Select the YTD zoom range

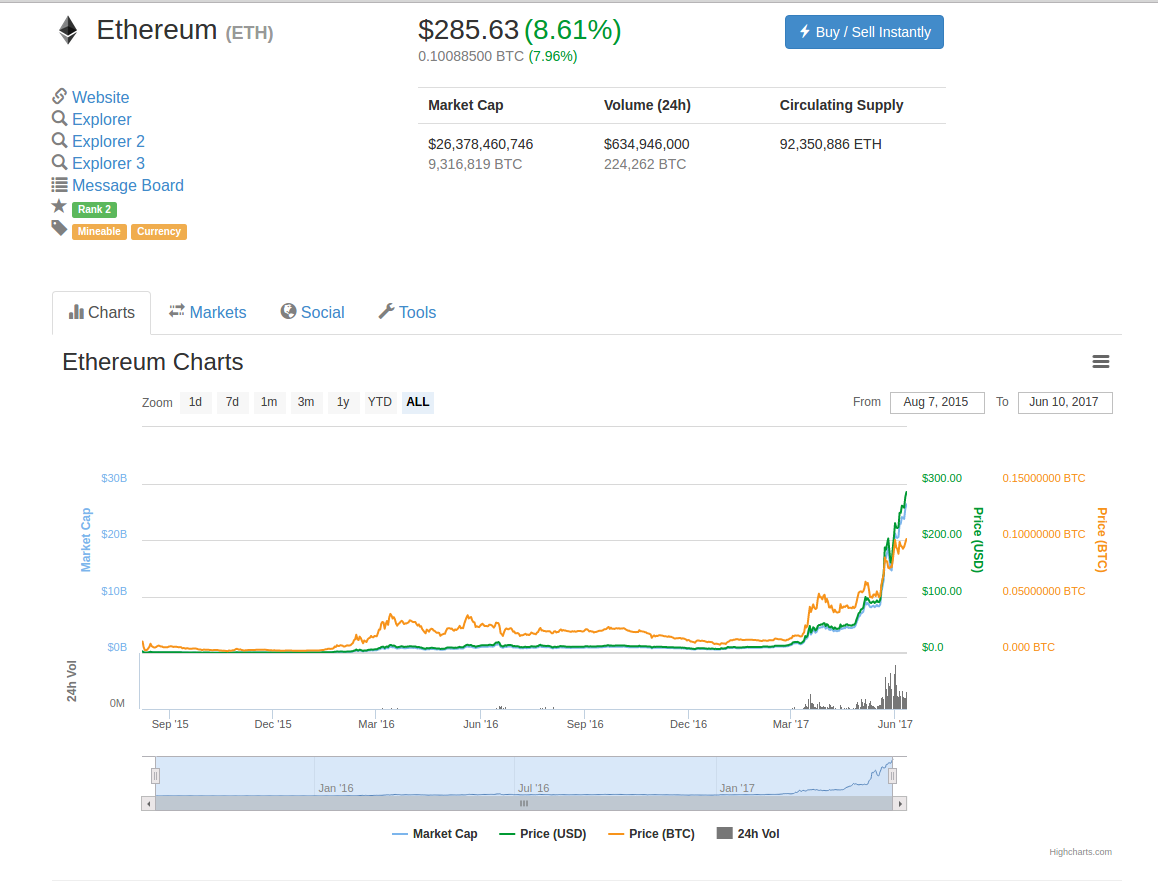tap(379, 402)
